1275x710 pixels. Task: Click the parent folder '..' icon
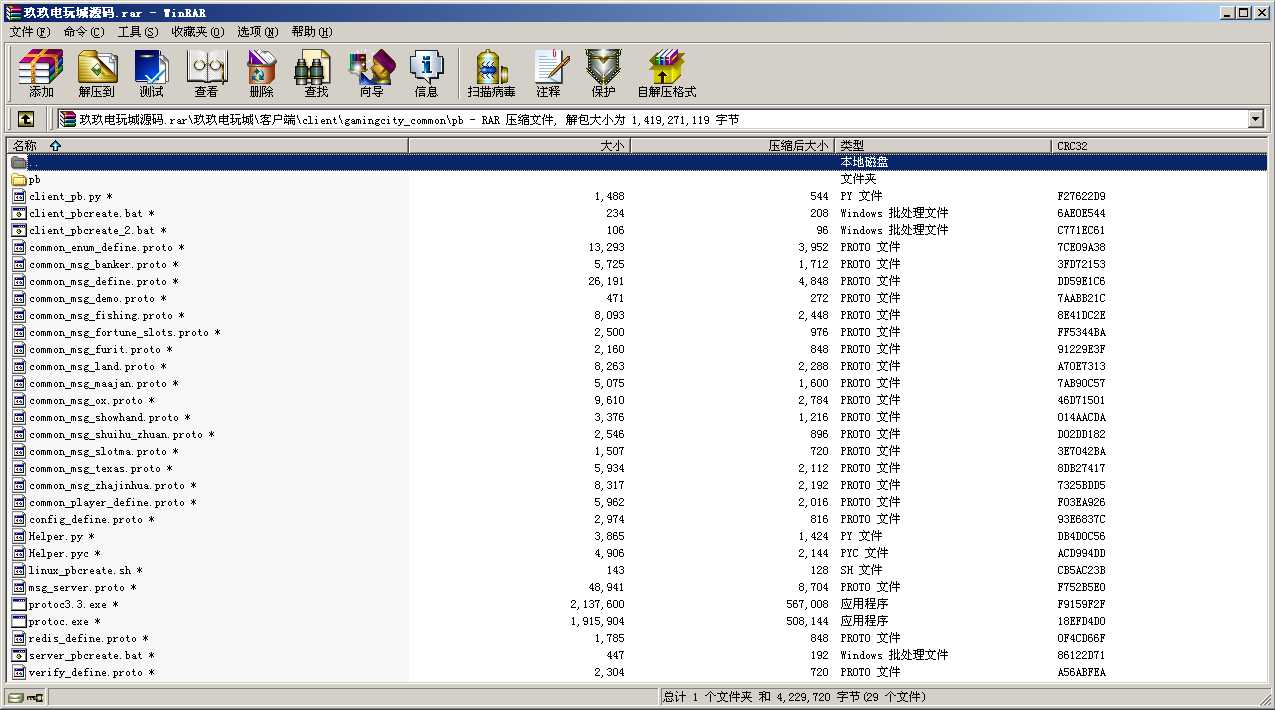click(19, 162)
